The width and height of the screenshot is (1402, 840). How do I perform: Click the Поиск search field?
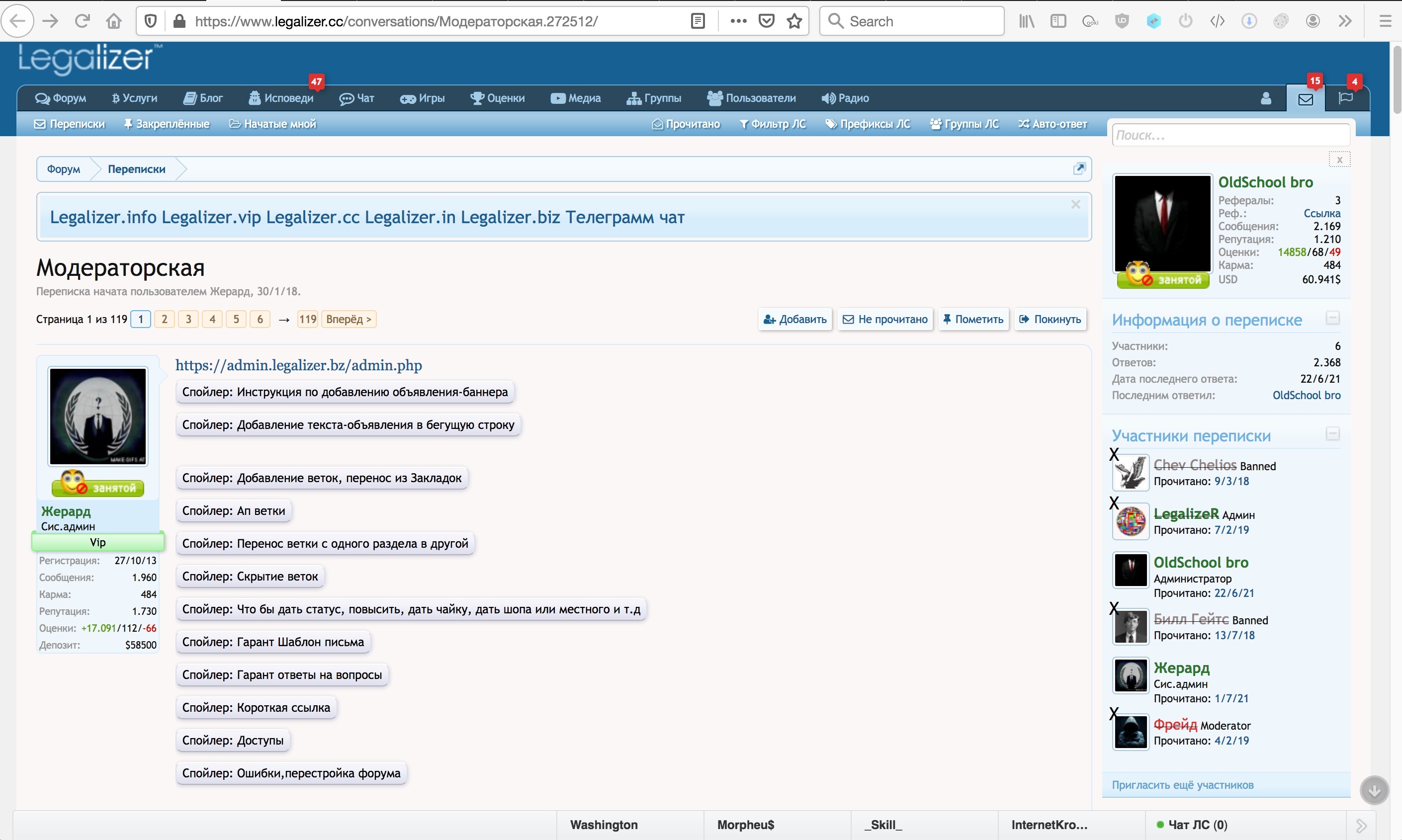point(1230,135)
